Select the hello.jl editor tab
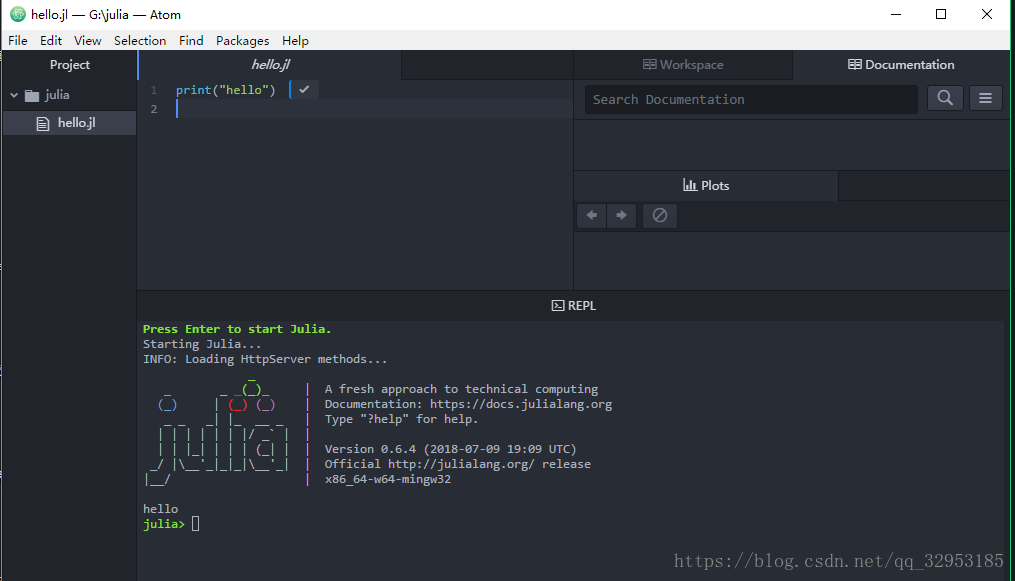The height and width of the screenshot is (581, 1015). (x=270, y=65)
